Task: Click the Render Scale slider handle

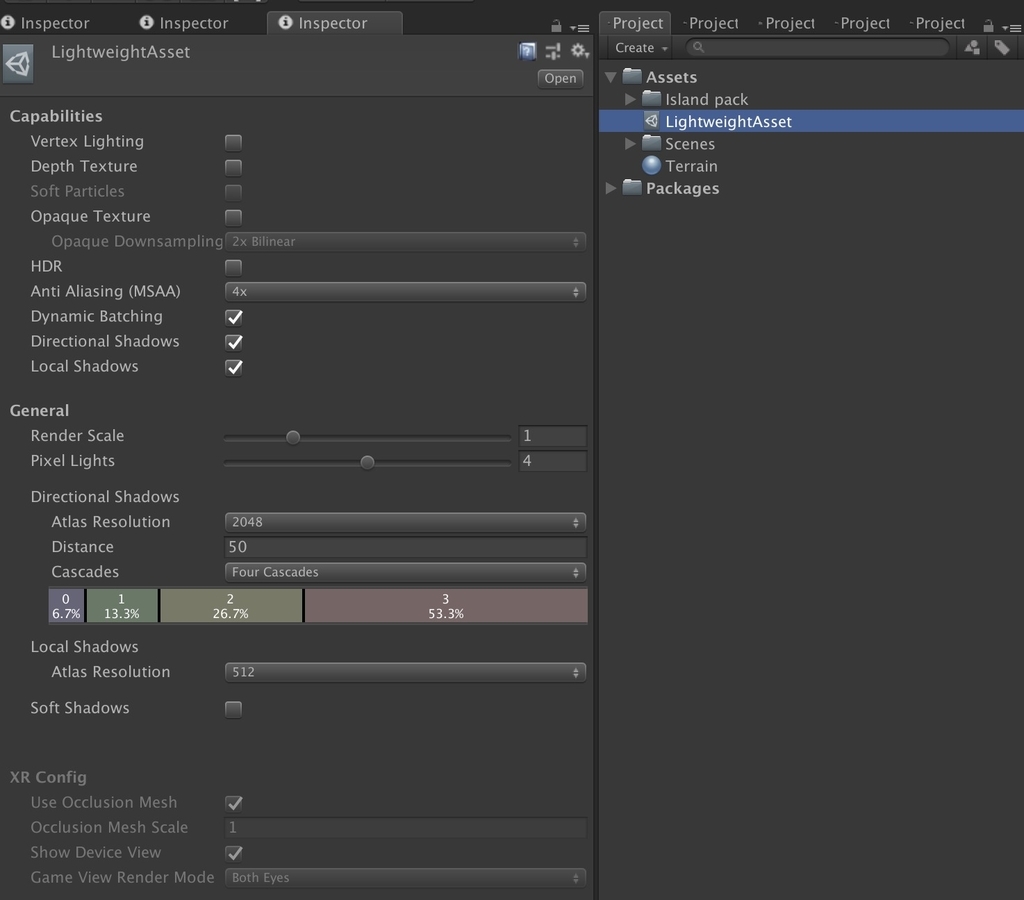Action: [292, 436]
